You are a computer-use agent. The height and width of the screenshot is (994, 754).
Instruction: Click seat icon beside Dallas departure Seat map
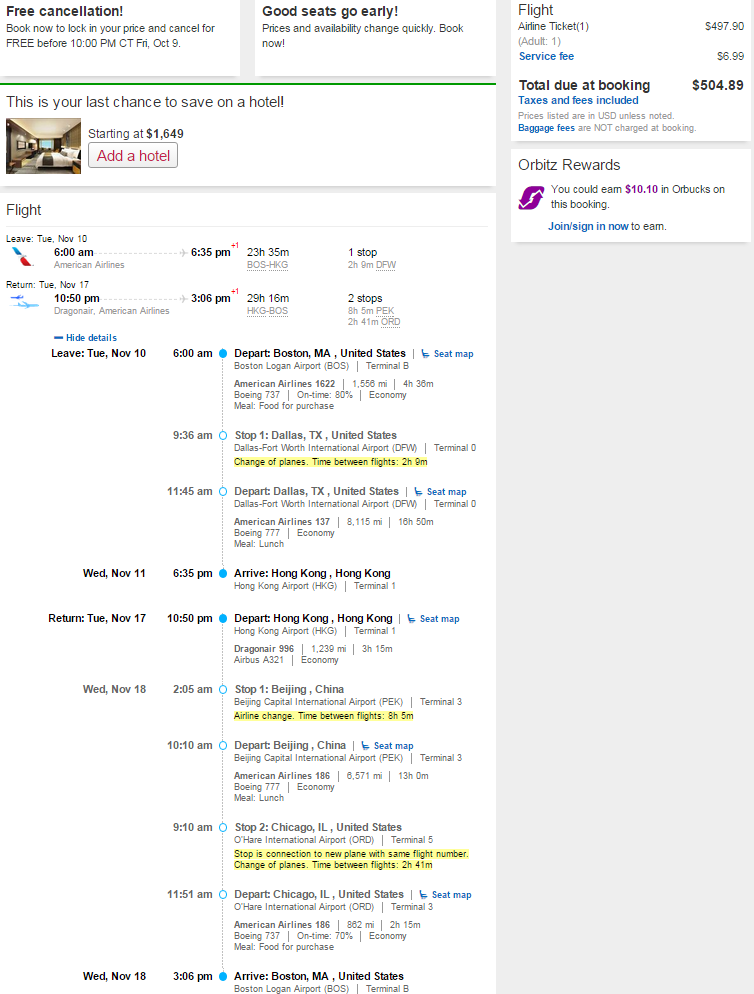[x=419, y=492]
